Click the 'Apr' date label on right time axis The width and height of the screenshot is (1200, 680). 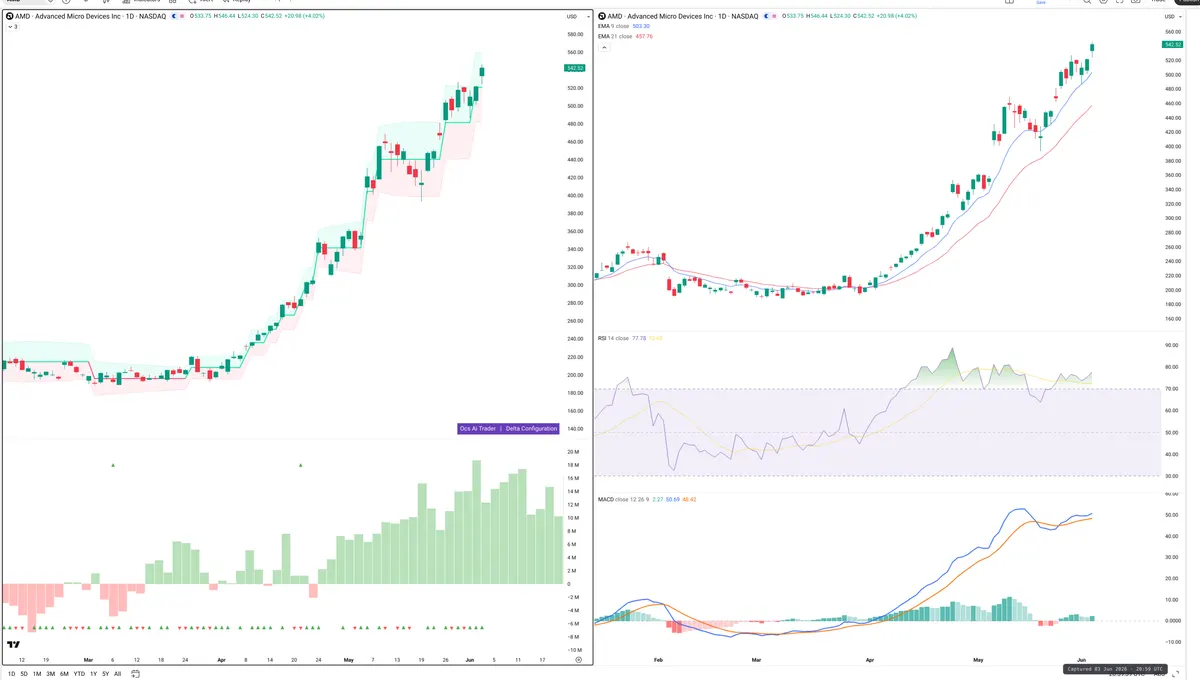pos(869,660)
